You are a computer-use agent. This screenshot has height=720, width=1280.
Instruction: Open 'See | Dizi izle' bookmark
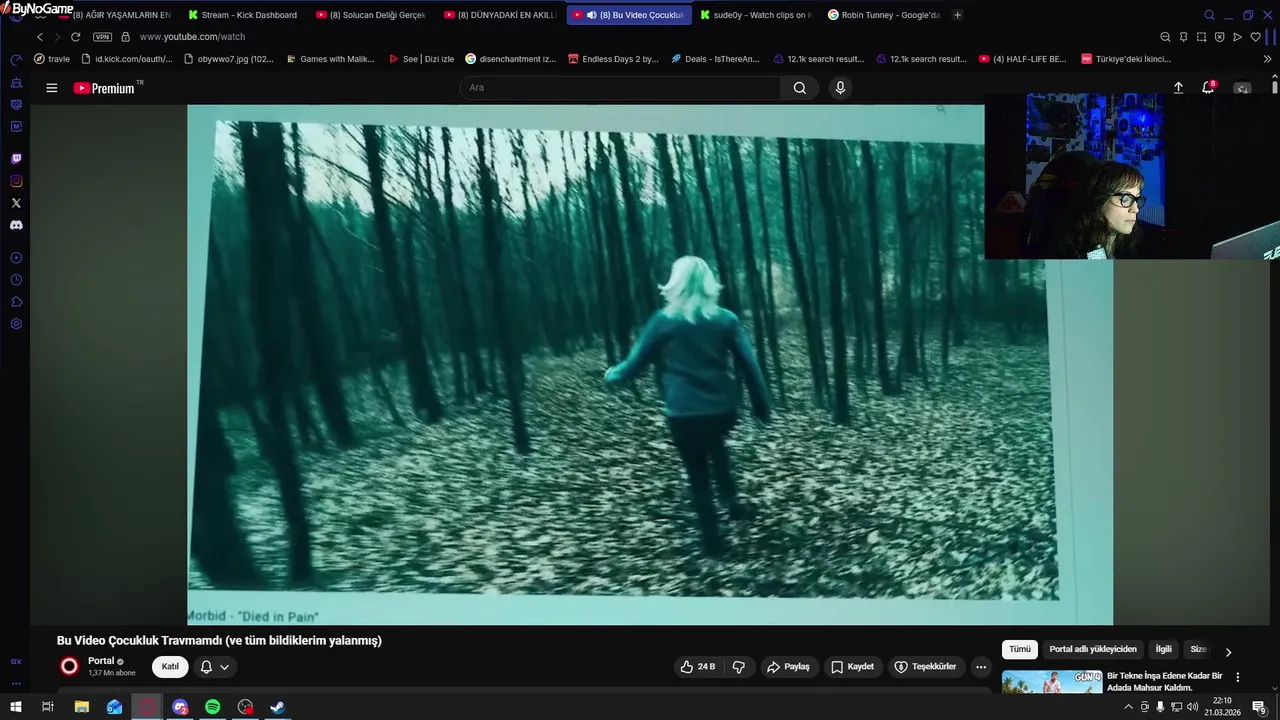click(x=421, y=59)
